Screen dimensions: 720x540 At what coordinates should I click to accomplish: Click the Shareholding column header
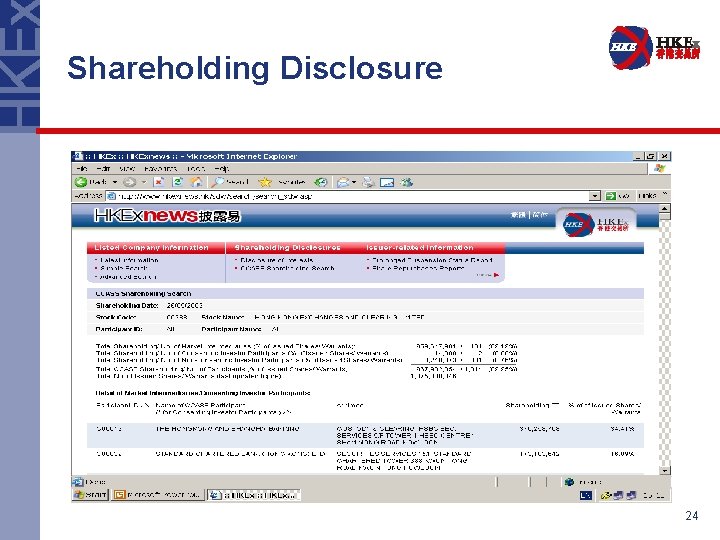click(x=532, y=405)
